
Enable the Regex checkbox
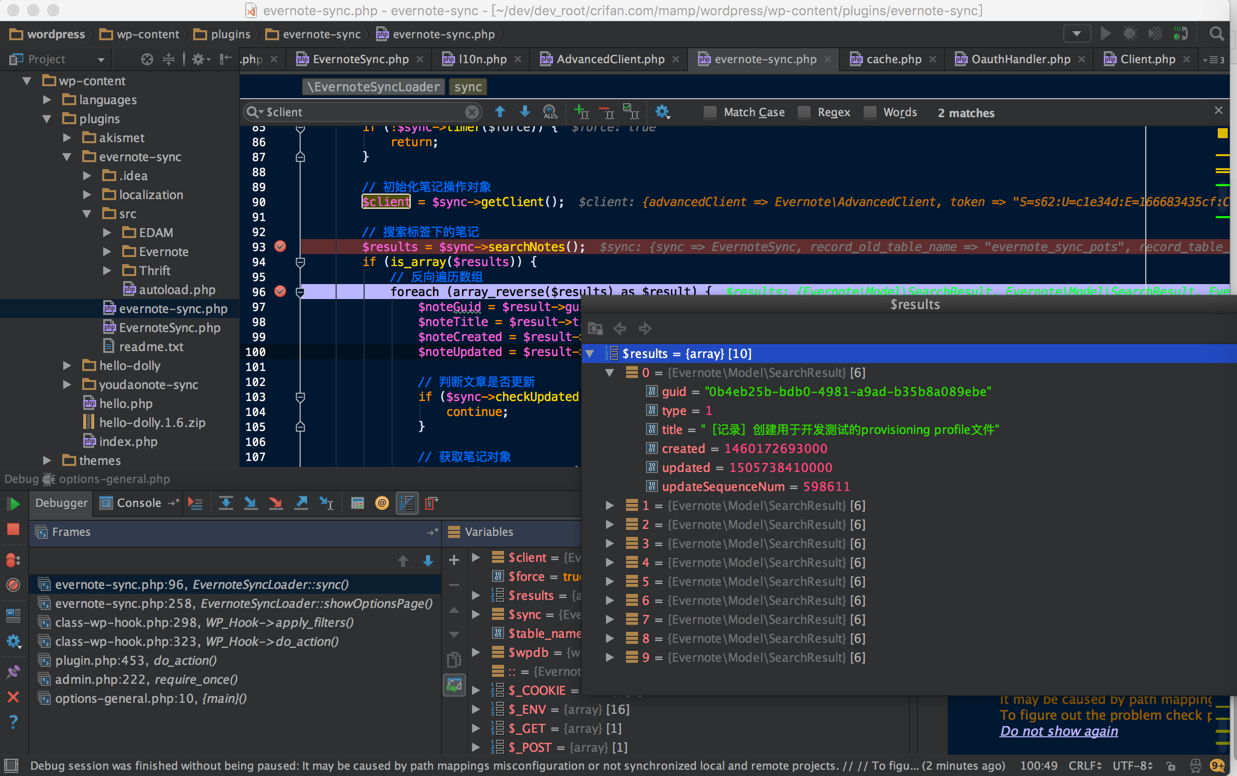point(804,113)
